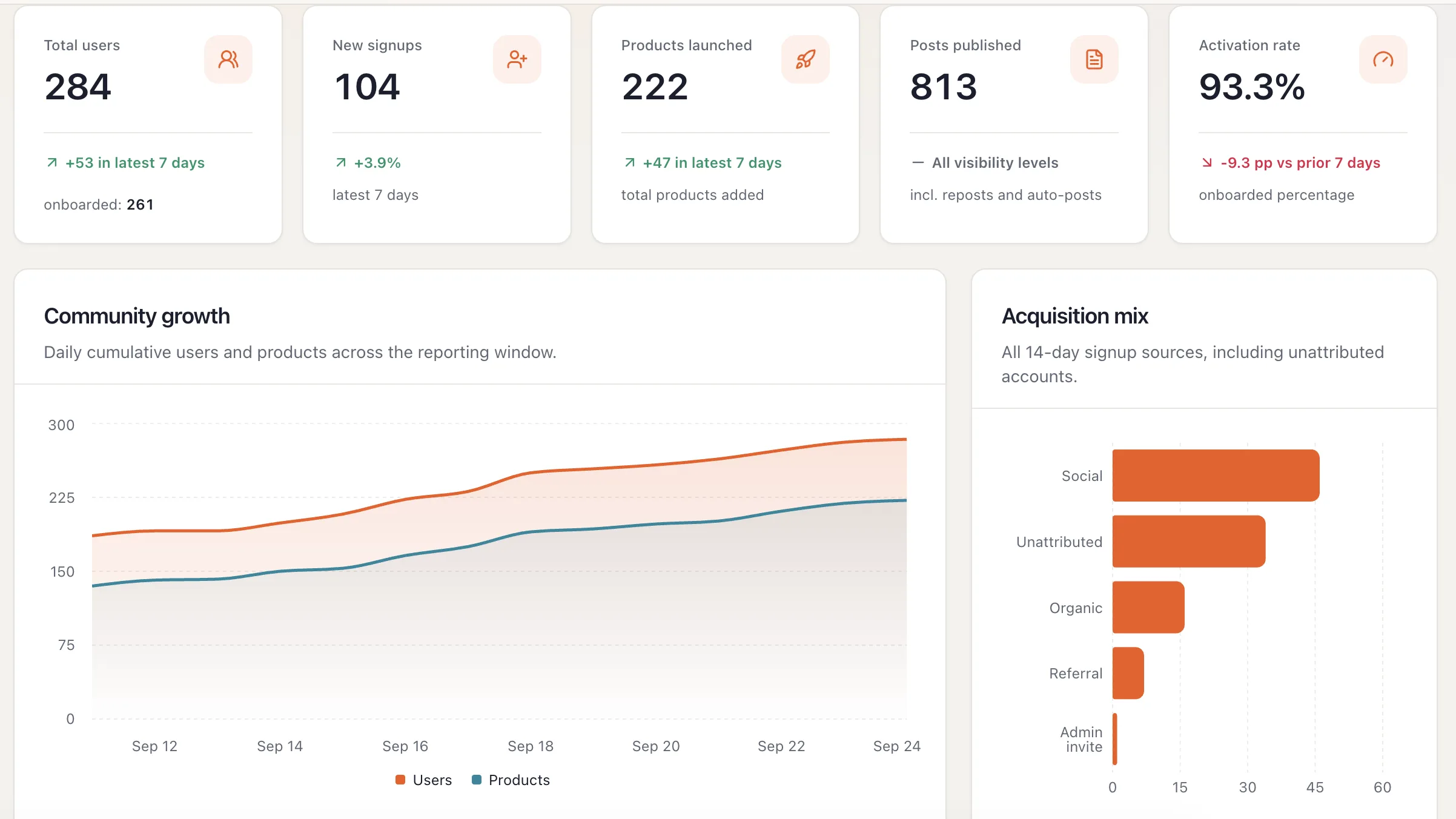The image size is (1456, 819).
Task: Click the Social category label
Action: (1082, 476)
